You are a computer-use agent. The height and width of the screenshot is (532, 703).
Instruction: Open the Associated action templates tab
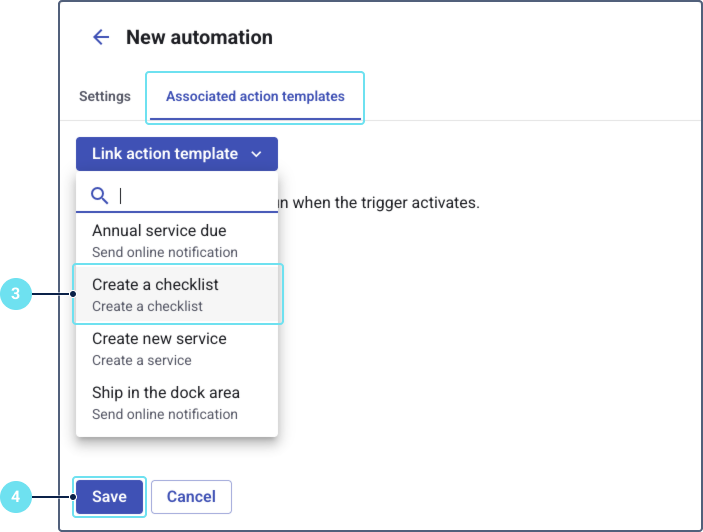[x=255, y=97]
